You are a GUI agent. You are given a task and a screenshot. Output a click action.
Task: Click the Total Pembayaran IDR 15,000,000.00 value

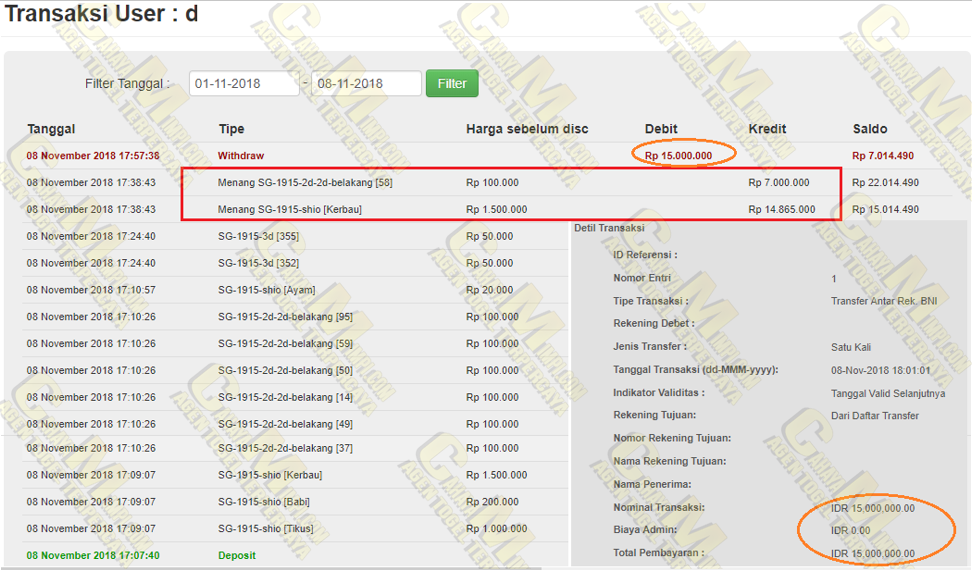[x=872, y=553]
